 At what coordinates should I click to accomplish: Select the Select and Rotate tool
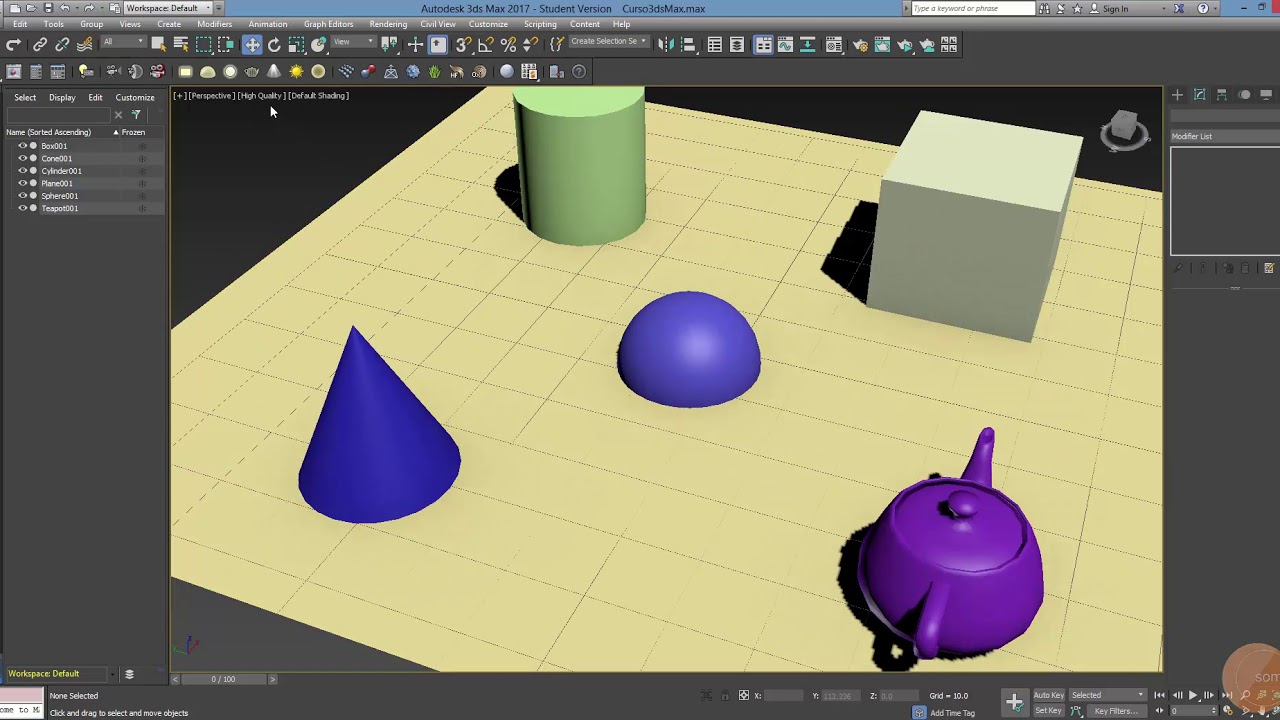(274, 45)
